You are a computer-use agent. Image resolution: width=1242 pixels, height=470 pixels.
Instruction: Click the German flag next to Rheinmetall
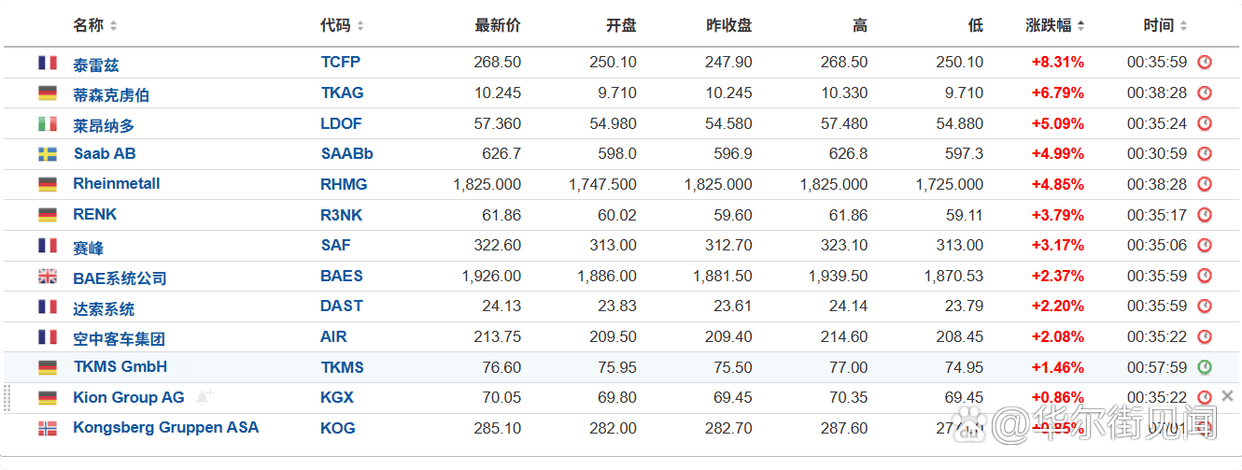pos(47,184)
